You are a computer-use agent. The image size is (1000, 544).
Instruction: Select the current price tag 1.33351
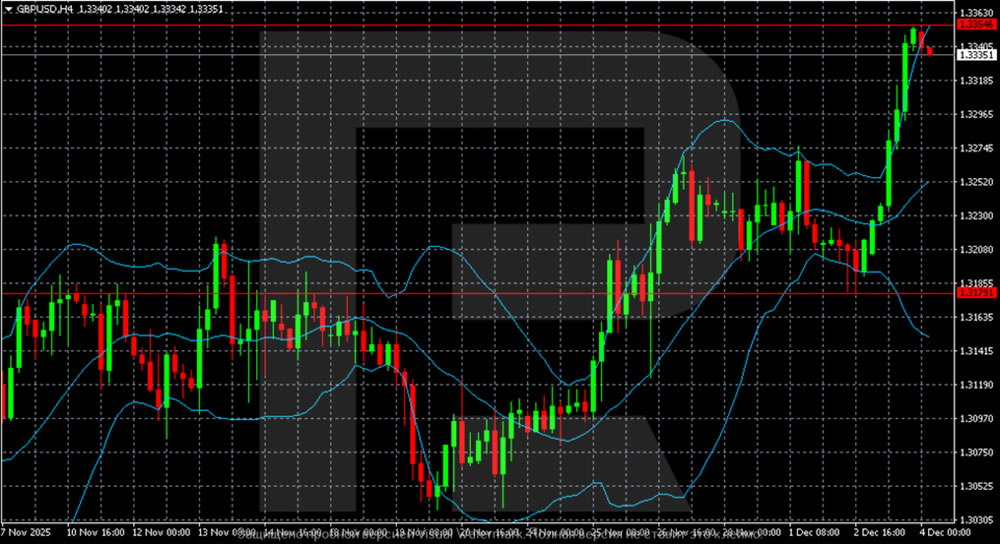pyautogui.click(x=976, y=55)
